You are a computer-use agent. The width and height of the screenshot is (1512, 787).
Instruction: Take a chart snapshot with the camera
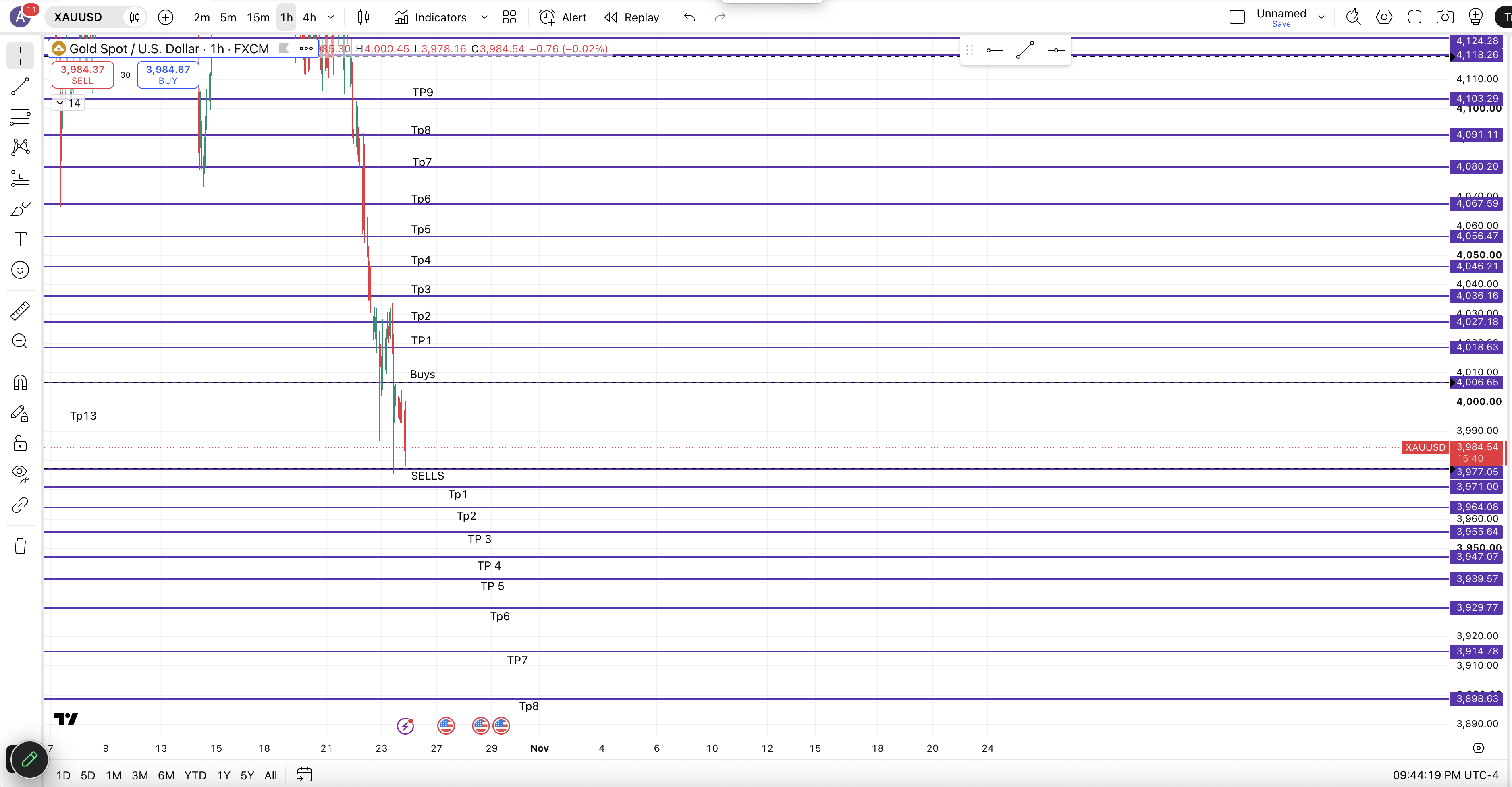click(x=1445, y=17)
